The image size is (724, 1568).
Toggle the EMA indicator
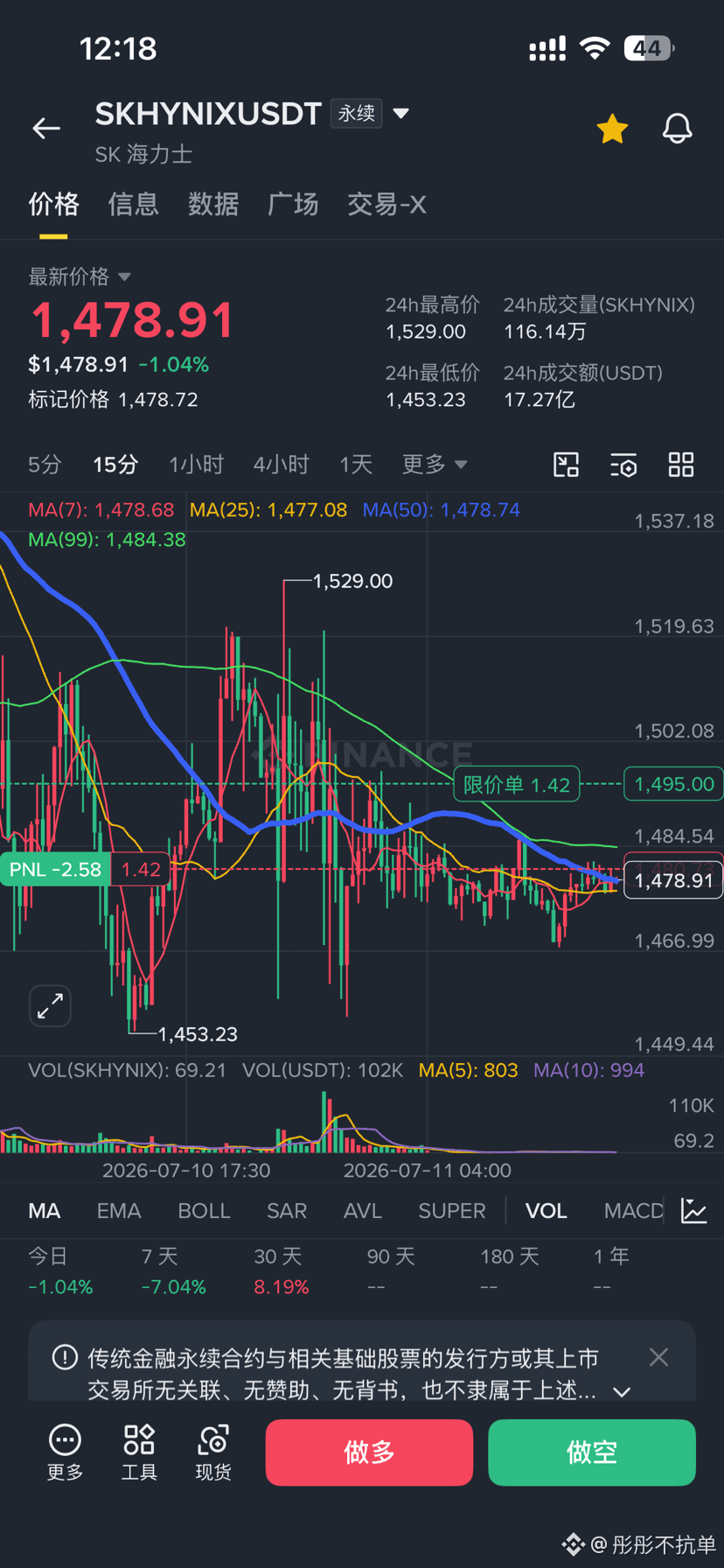(119, 1211)
